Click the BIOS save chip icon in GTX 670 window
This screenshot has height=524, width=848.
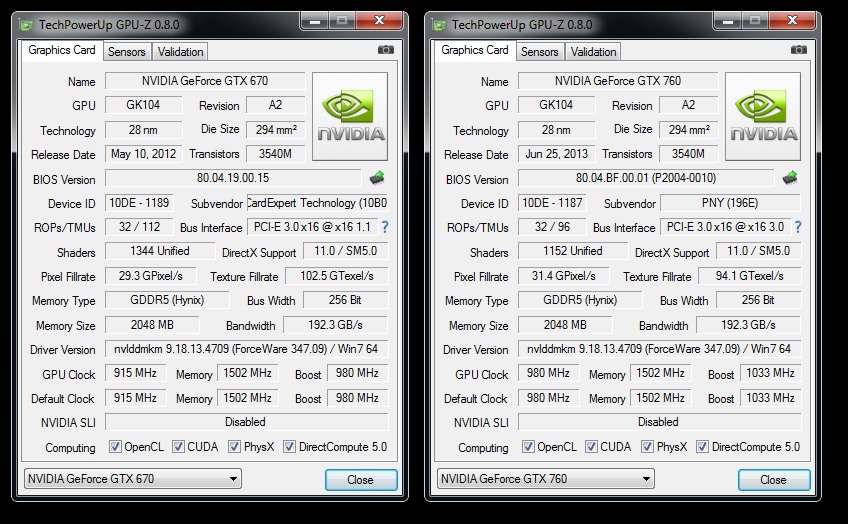(377, 177)
